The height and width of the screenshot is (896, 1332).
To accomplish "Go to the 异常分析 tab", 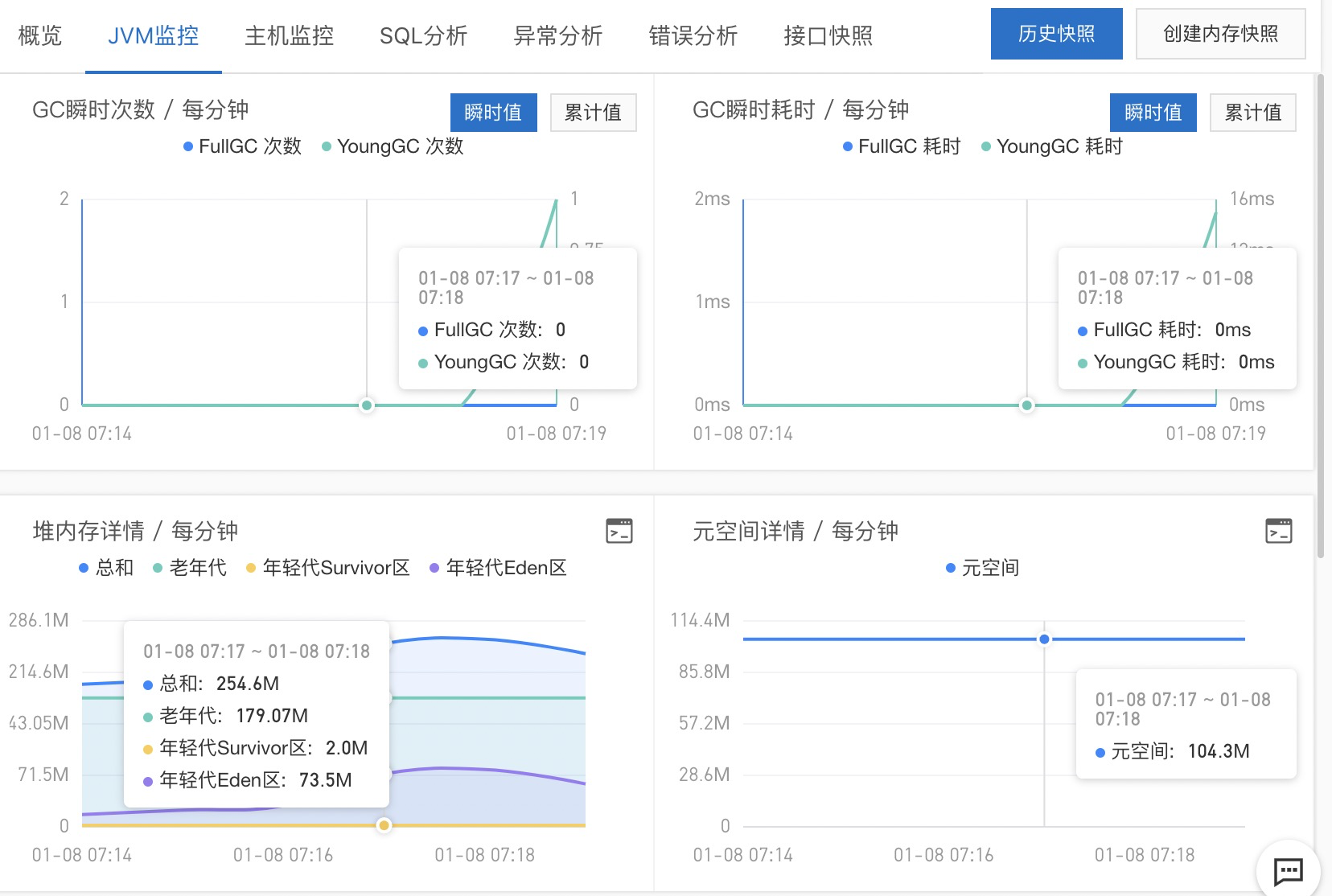I will click(558, 36).
